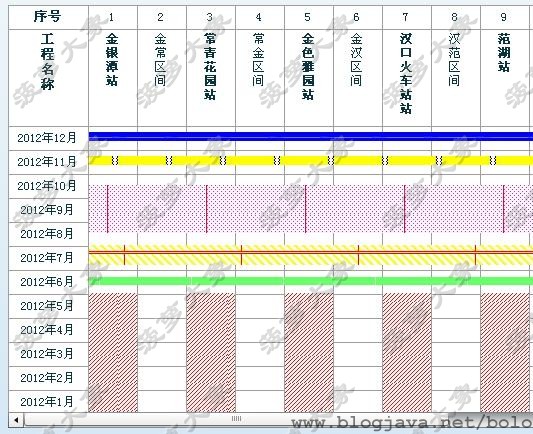
Task: Click the 序号 header cell
Action: pos(48,17)
